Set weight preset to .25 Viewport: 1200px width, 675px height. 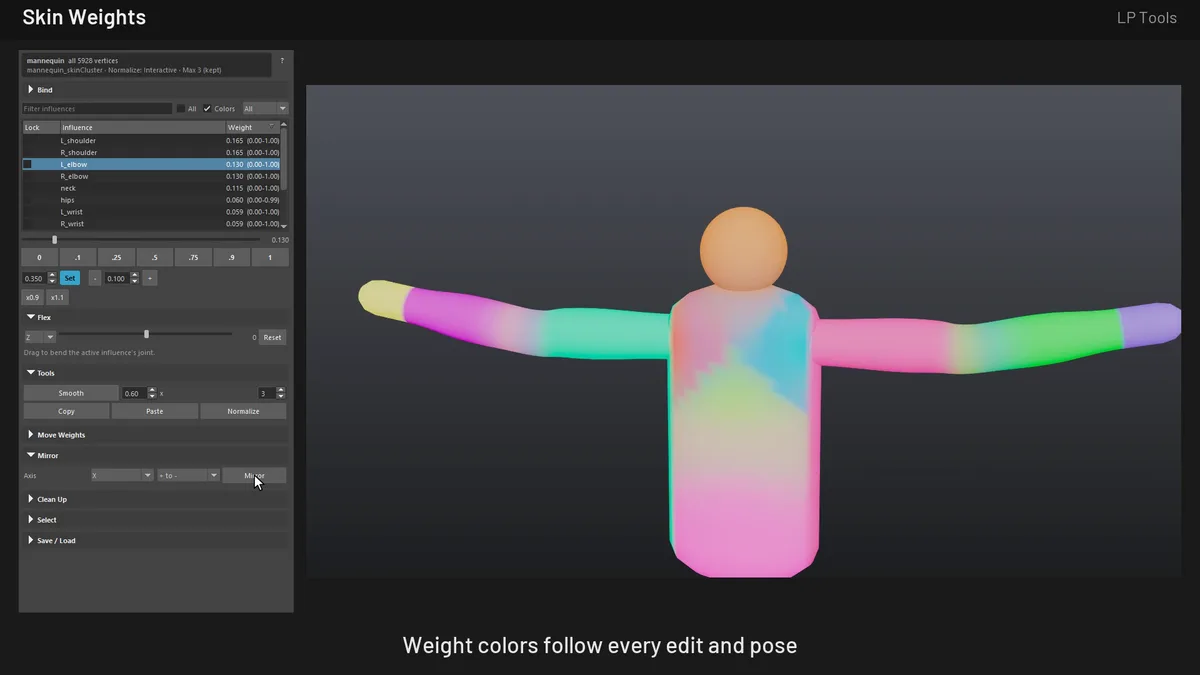[116, 258]
